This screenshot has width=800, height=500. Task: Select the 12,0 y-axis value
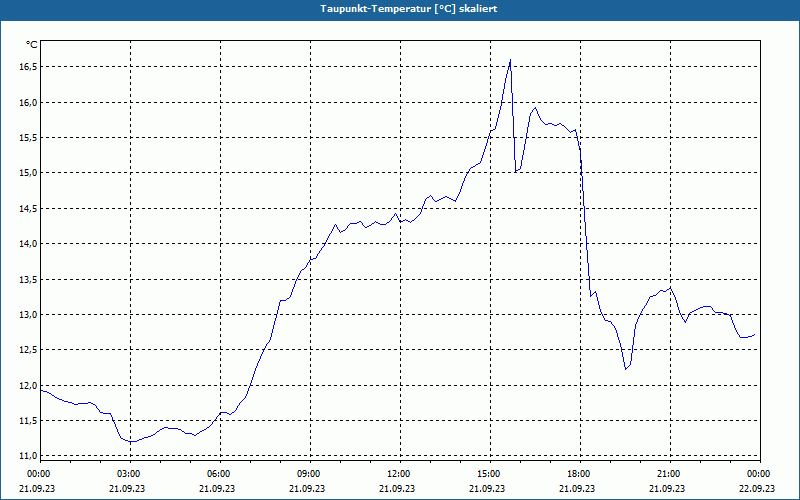[29, 386]
